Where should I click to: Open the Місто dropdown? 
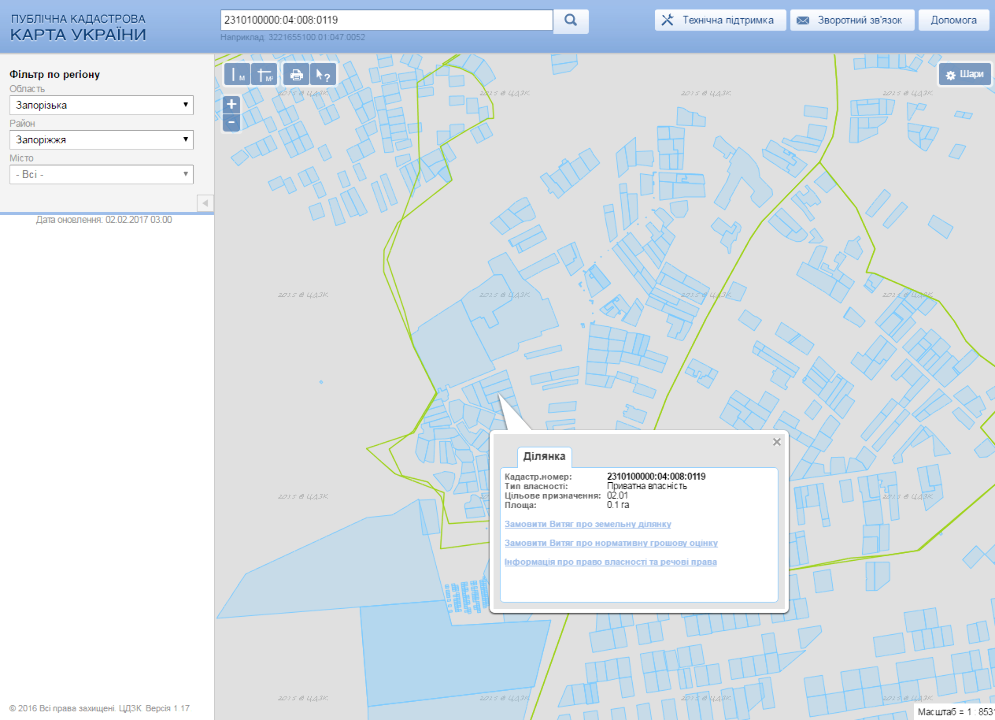(101, 175)
